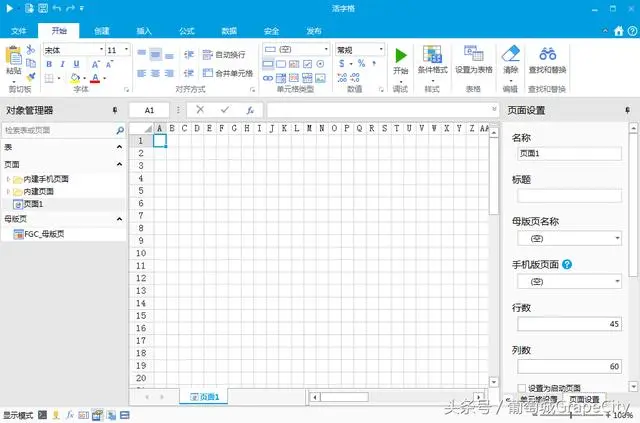Toggle right text alignment
The width and height of the screenshot is (640, 423).
pyautogui.click(x=169, y=73)
